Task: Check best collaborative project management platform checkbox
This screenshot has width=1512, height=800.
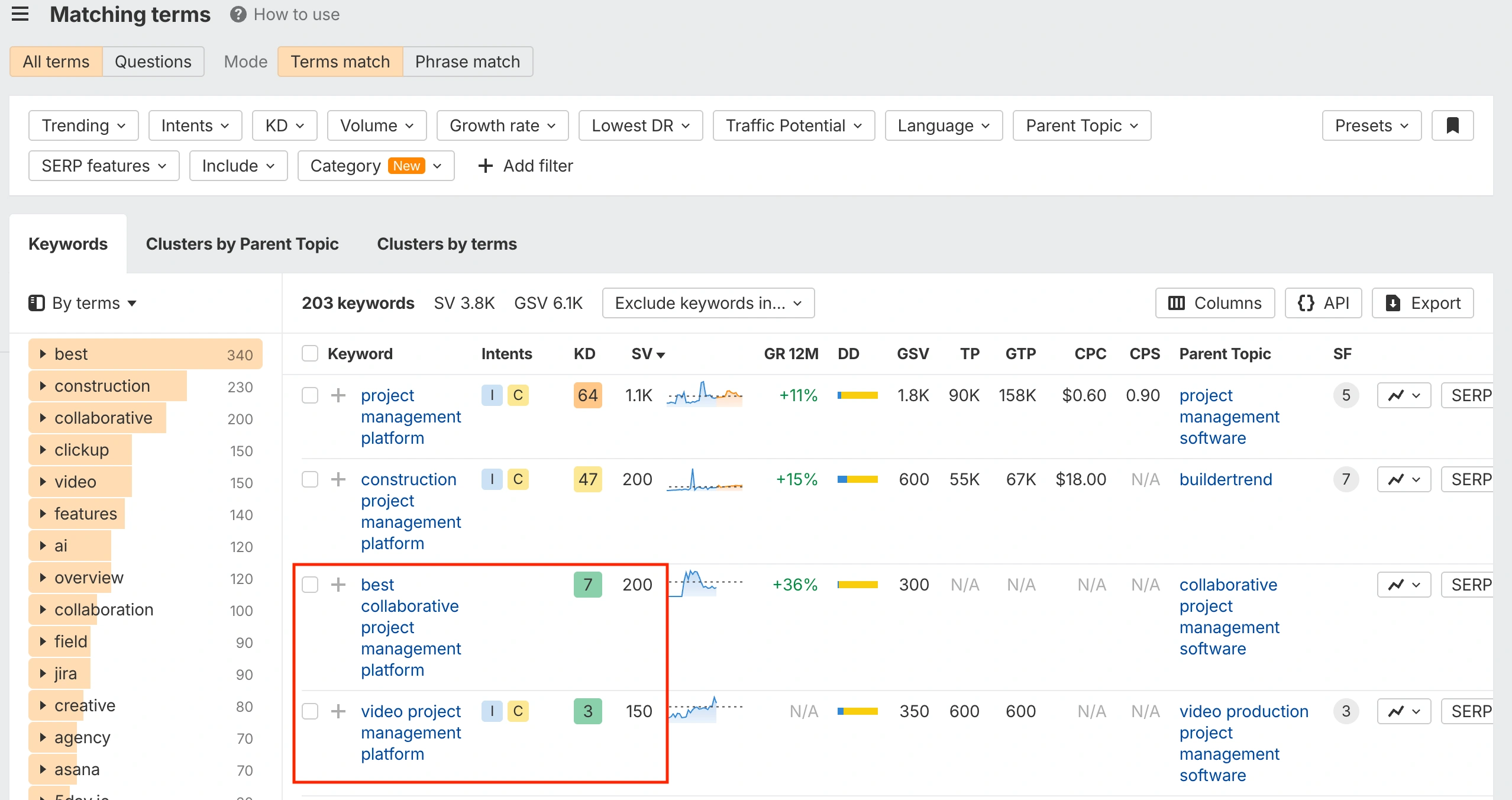Action: click(x=310, y=585)
